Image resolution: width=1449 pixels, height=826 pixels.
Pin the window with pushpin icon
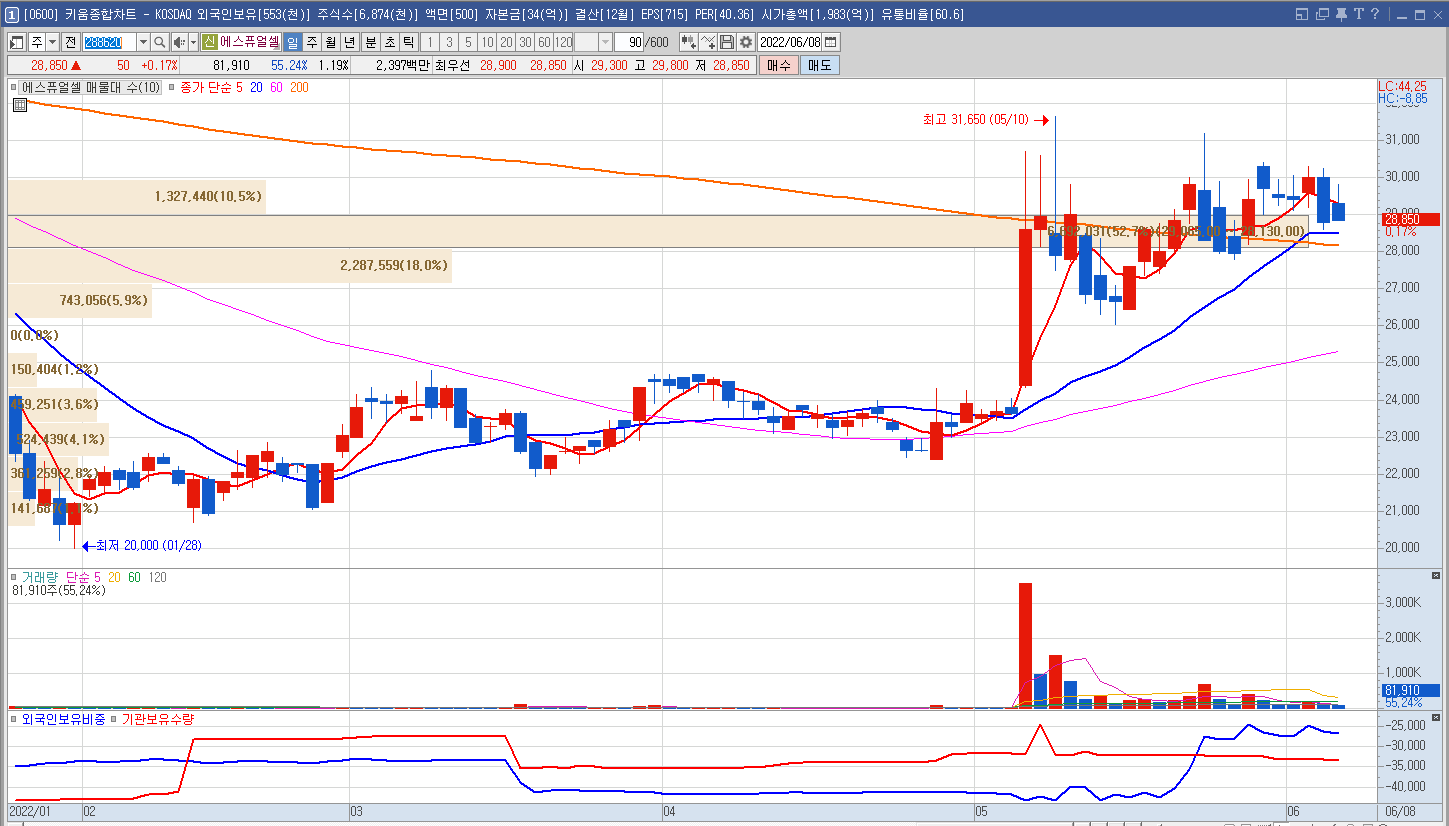(x=1341, y=14)
